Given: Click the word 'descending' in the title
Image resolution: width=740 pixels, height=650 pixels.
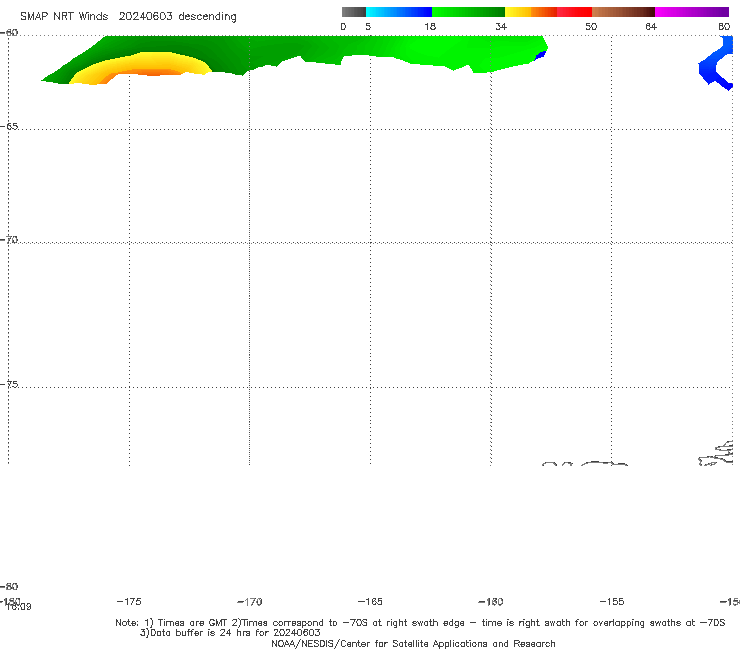Looking at the screenshot, I should [x=208, y=17].
